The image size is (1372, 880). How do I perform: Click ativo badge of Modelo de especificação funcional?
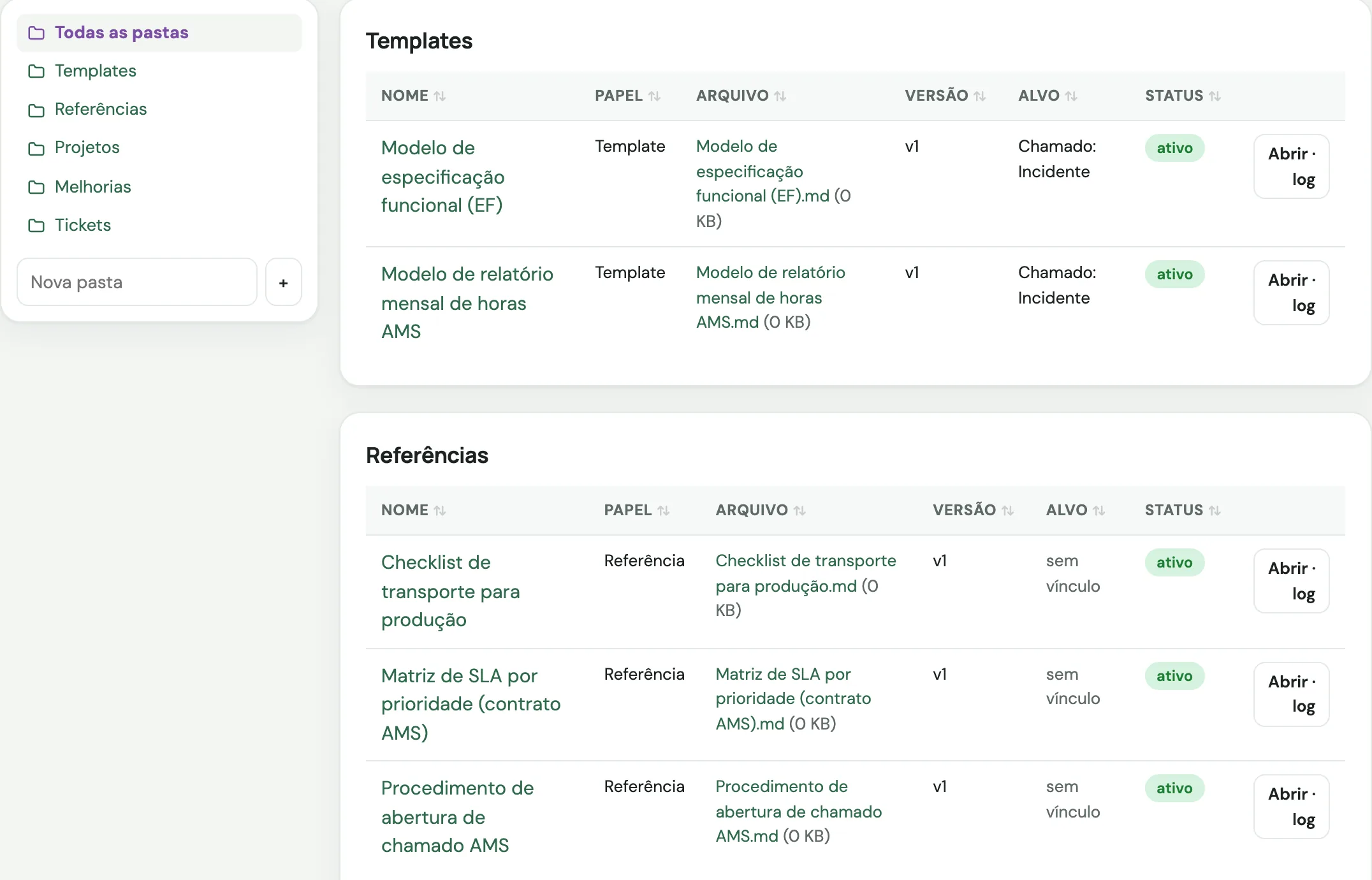point(1174,148)
